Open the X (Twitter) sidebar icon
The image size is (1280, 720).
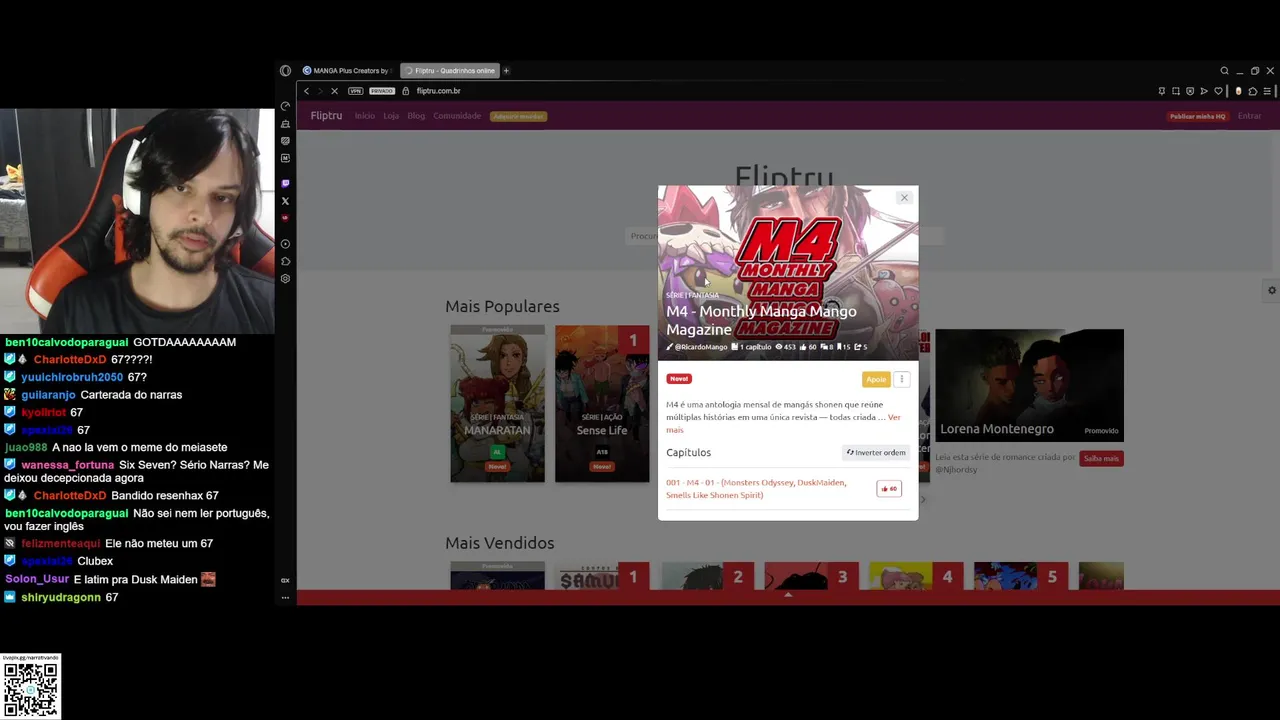click(285, 201)
